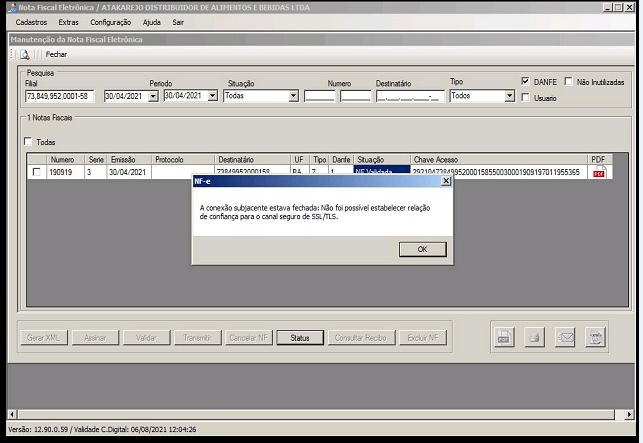Click the Cancelar NF button

249,338
